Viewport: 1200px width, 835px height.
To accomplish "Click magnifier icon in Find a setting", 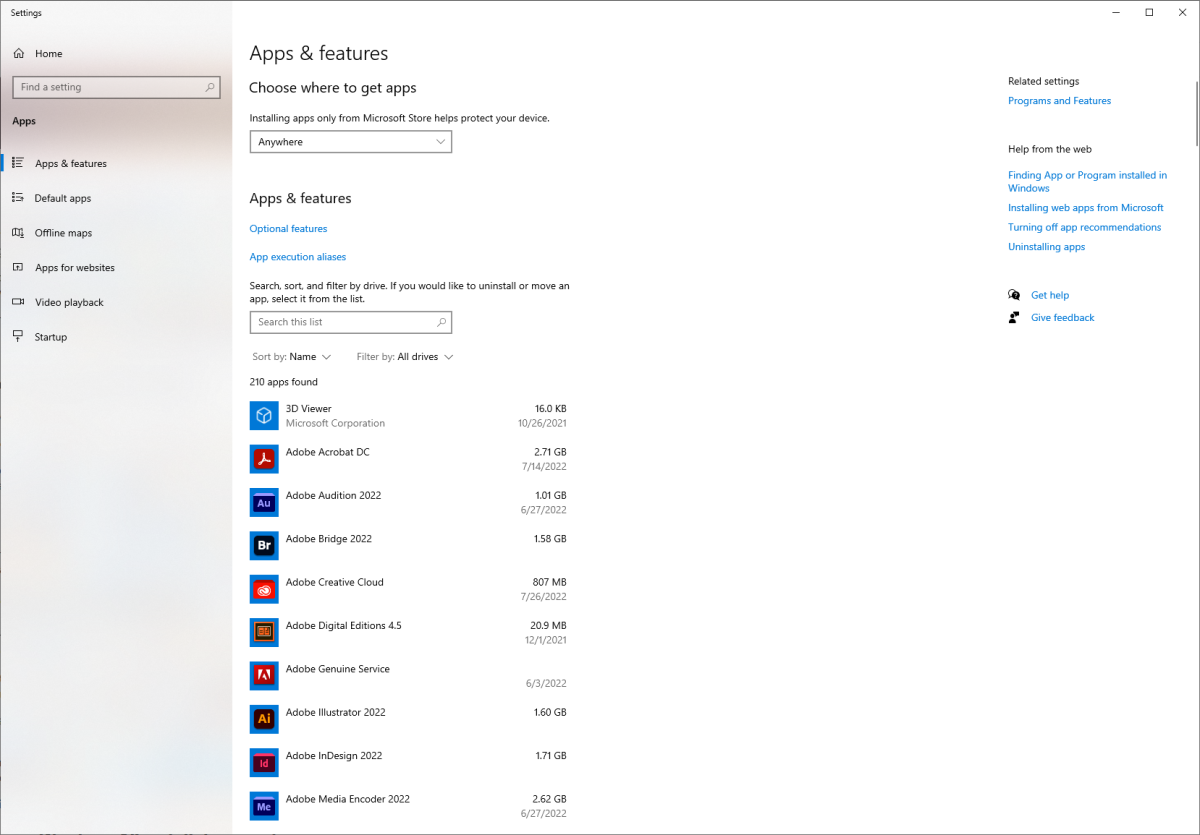I will coord(210,87).
